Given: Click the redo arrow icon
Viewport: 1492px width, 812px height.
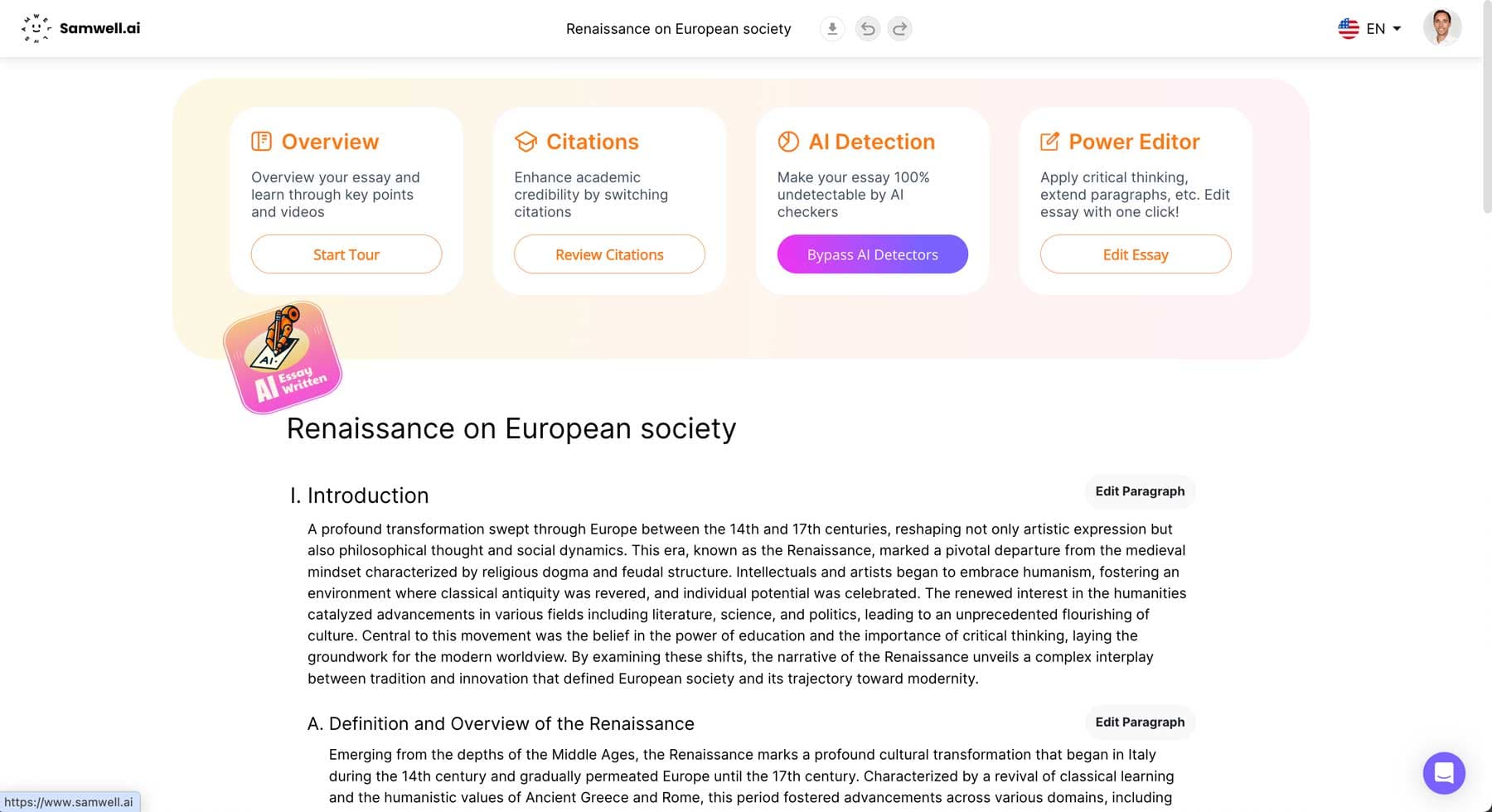Looking at the screenshot, I should pos(899,29).
